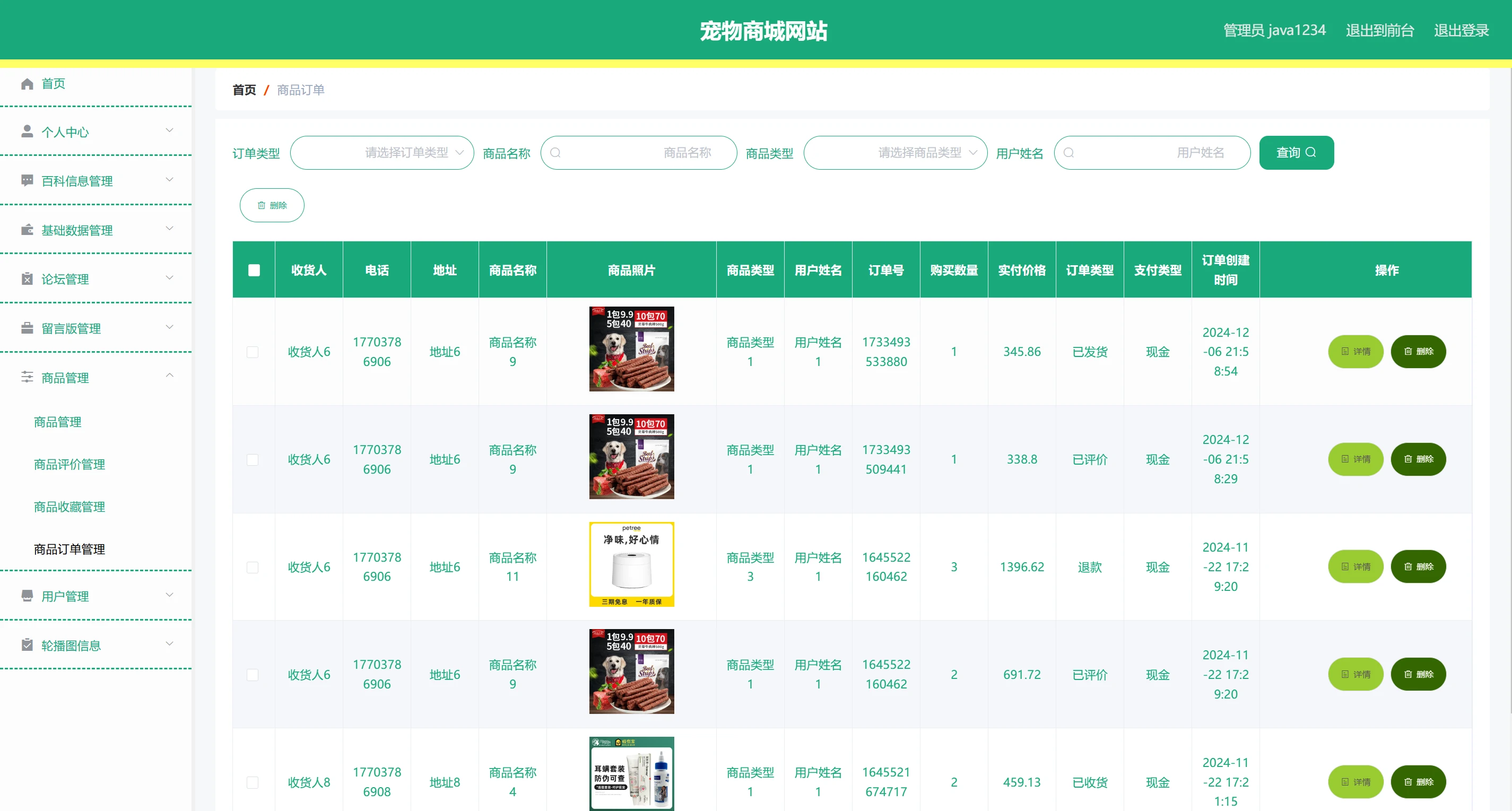Image resolution: width=1512 pixels, height=811 pixels.
Task: Open the 请选择订单类型 dropdown
Action: 381,153
